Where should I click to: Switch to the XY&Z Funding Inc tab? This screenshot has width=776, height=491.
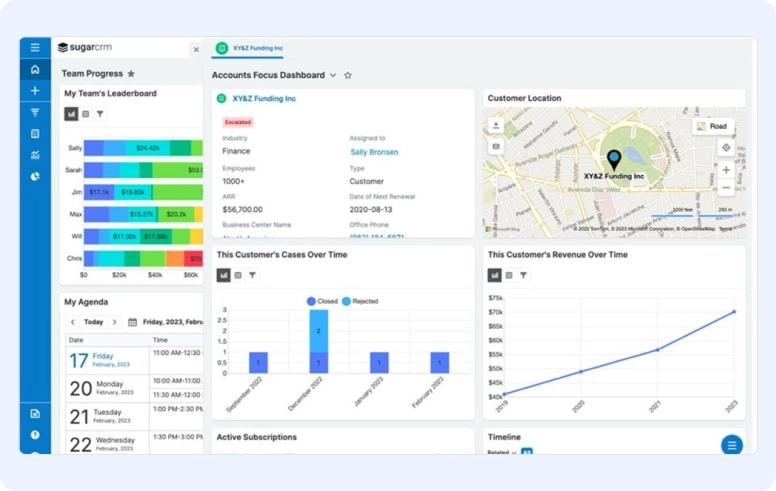click(x=249, y=48)
